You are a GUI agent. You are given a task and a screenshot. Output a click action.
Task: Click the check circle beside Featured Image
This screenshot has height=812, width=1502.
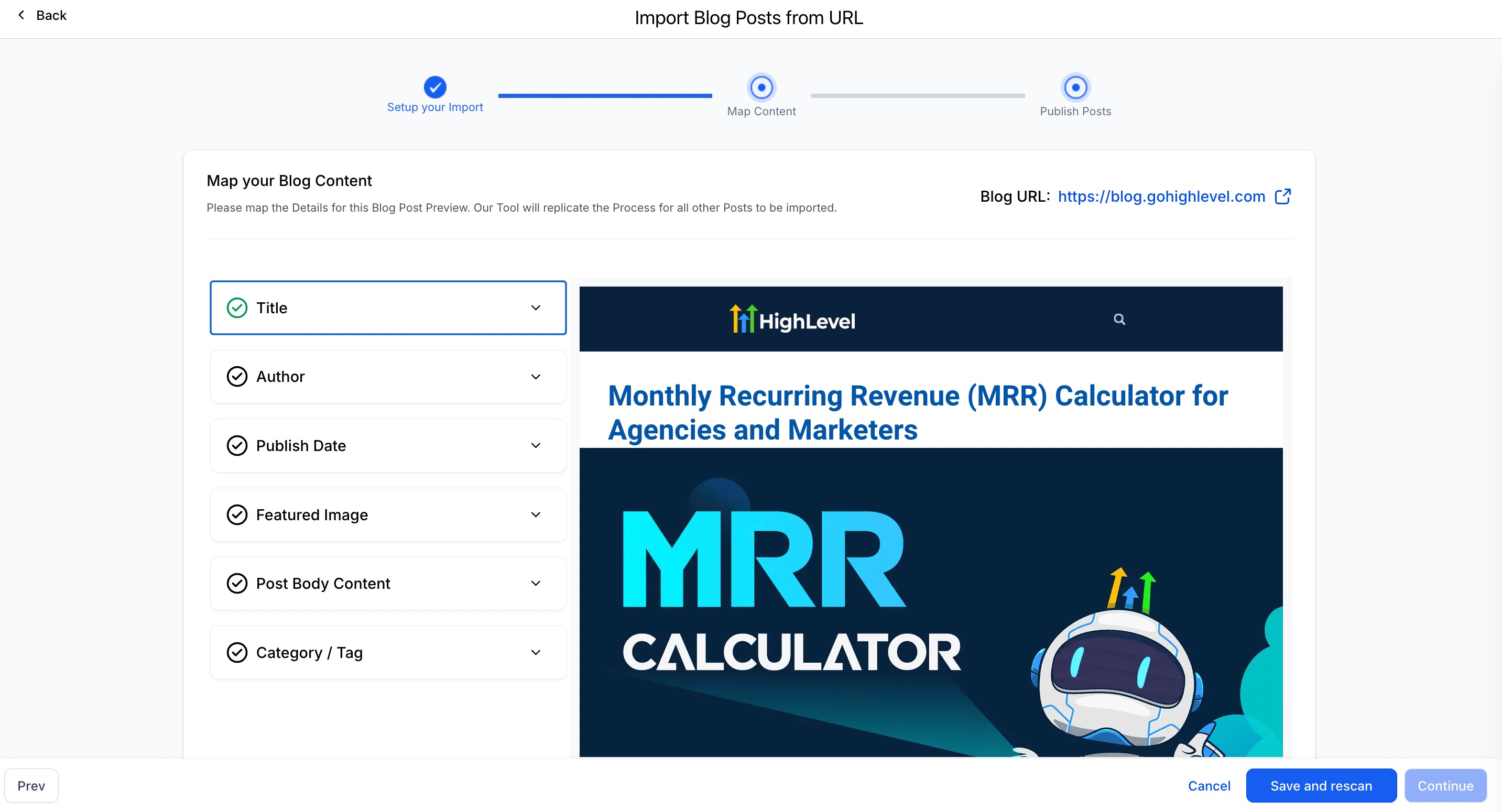(x=237, y=515)
